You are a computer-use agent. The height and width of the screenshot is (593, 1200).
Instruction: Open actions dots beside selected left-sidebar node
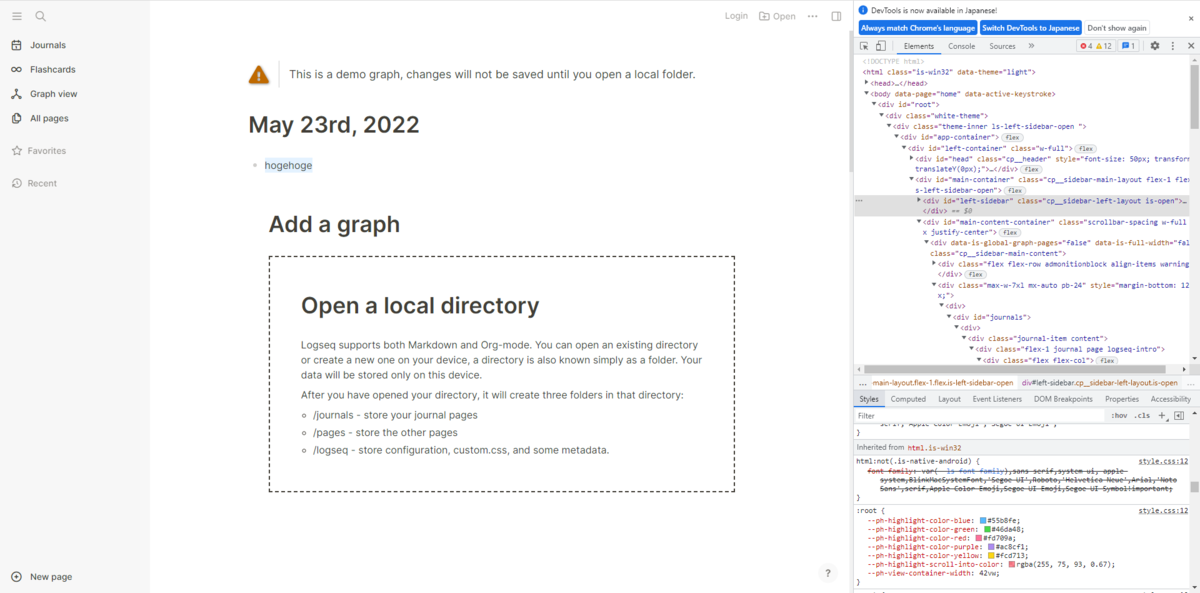[859, 200]
